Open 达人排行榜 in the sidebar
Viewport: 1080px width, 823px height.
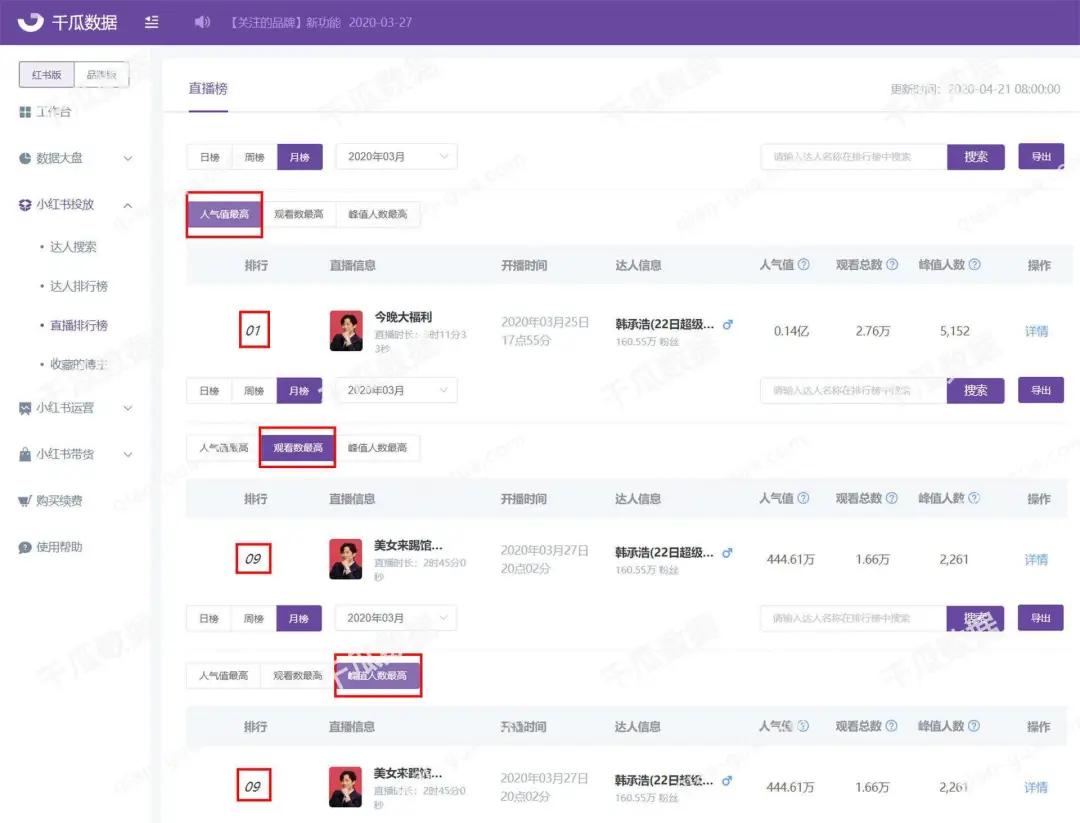79,286
